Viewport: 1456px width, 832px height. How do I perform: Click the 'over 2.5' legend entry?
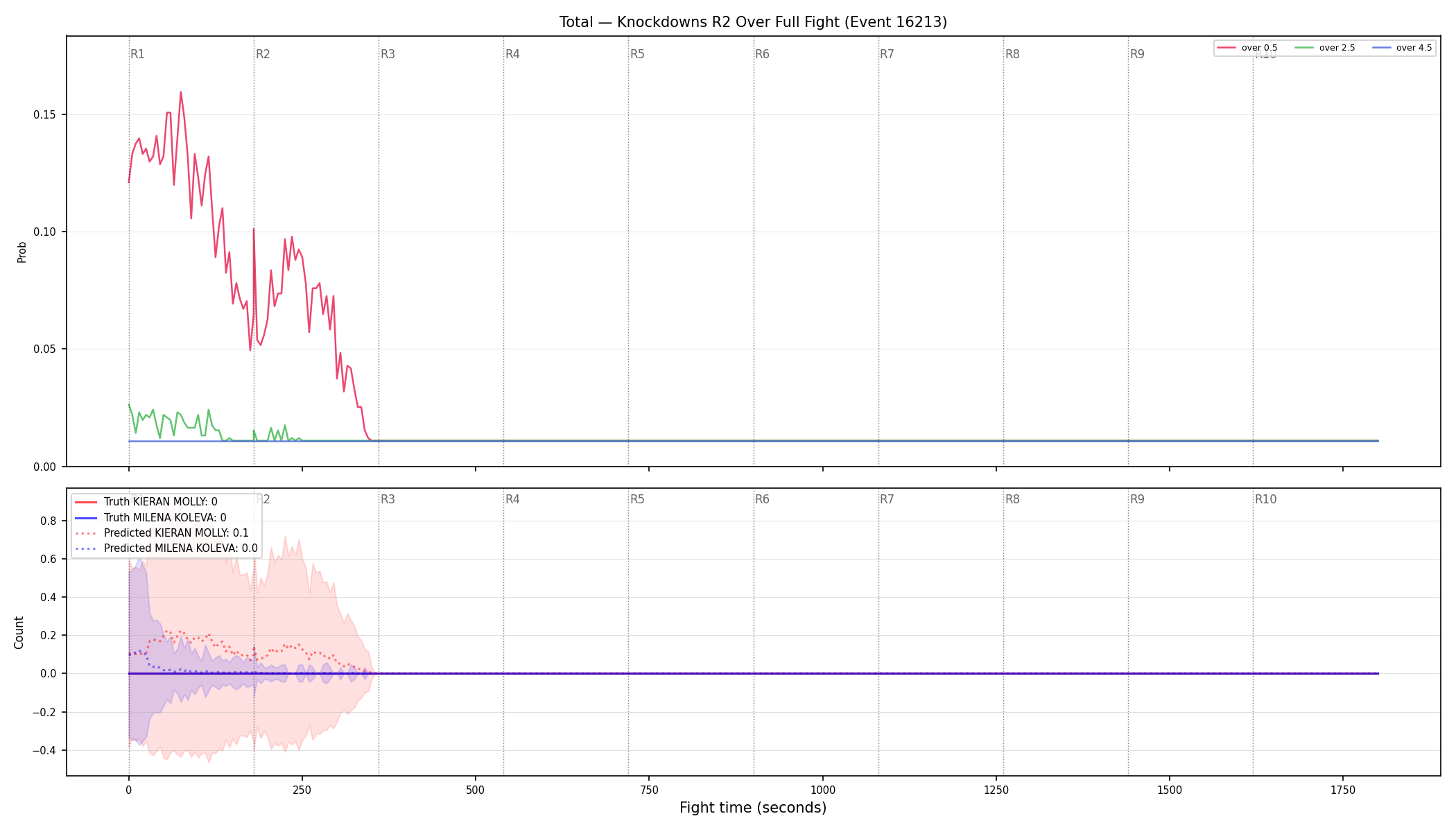click(x=1324, y=48)
